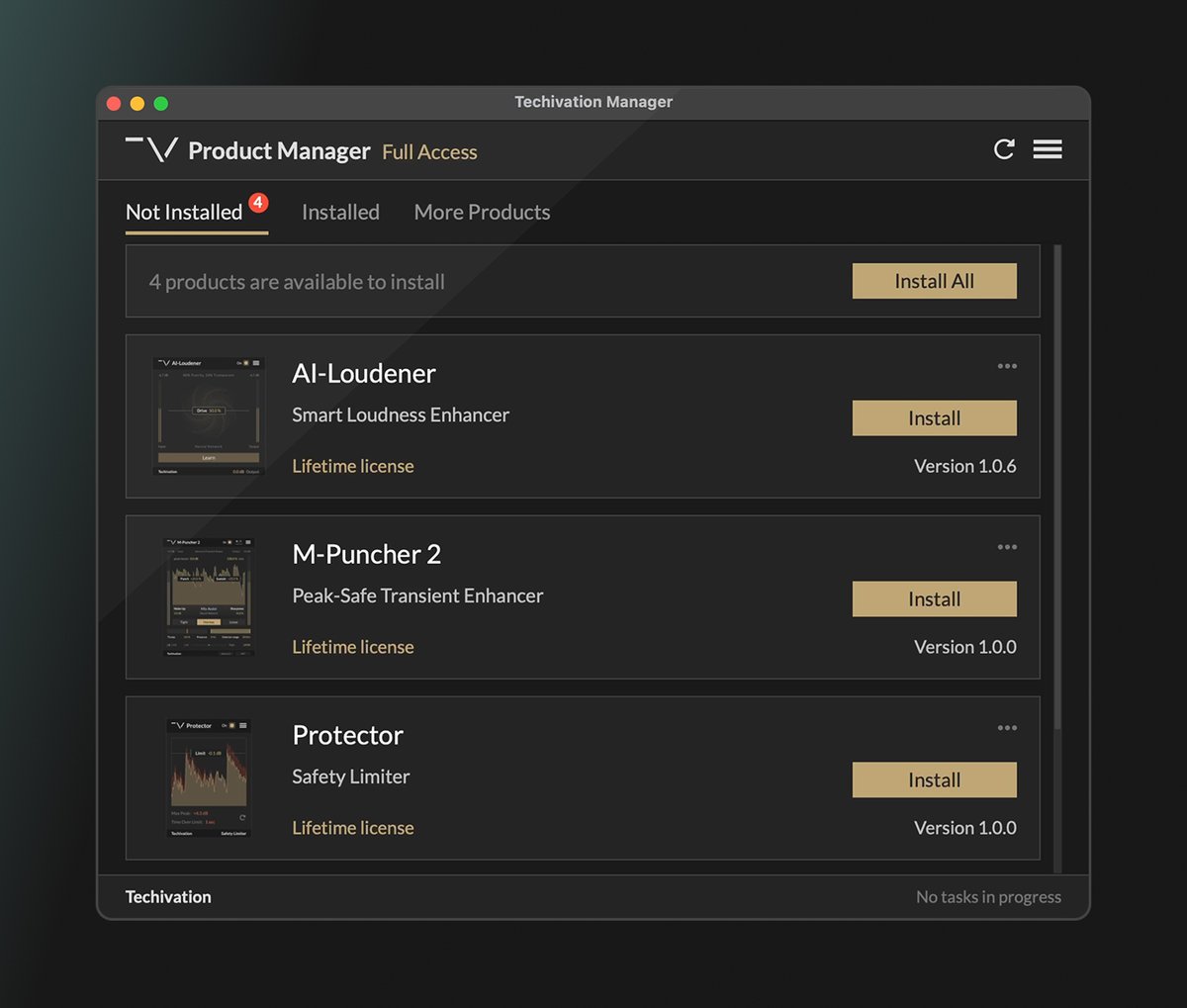
Task: Open the hamburger menu icon
Action: point(1048,149)
